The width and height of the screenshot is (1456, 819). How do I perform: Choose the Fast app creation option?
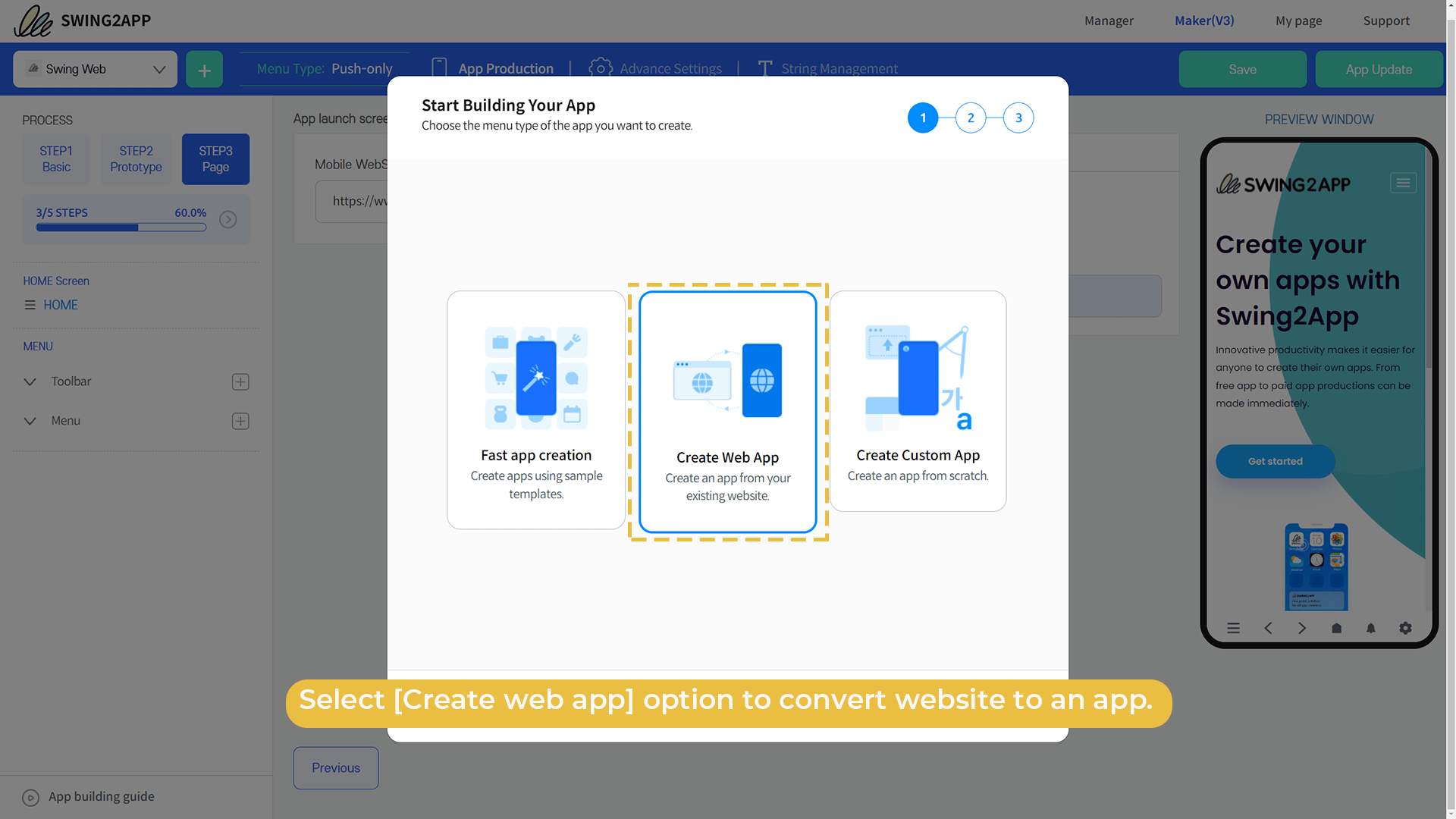536,409
